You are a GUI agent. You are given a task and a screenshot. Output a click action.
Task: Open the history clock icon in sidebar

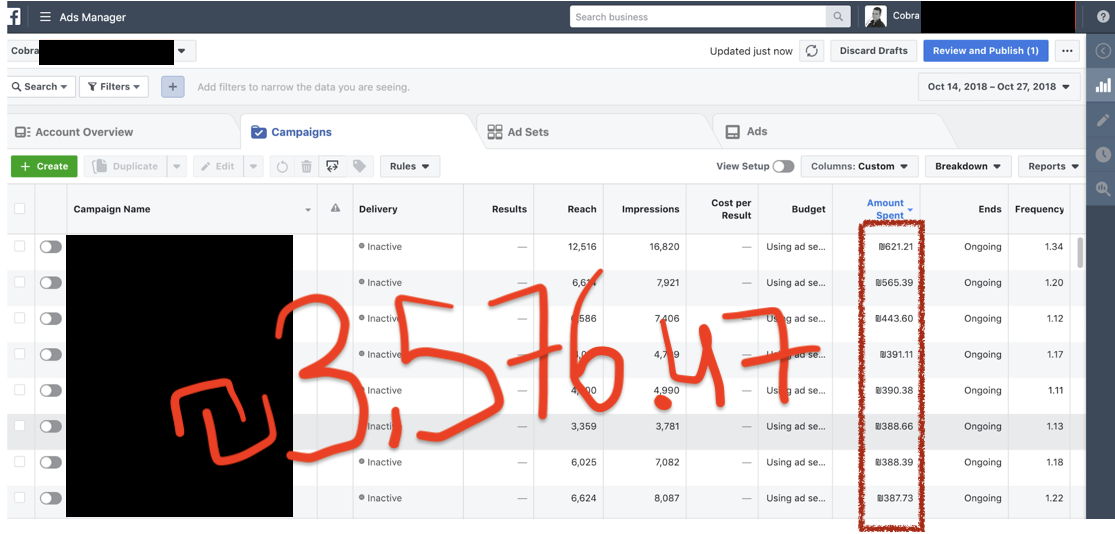coord(1103,154)
